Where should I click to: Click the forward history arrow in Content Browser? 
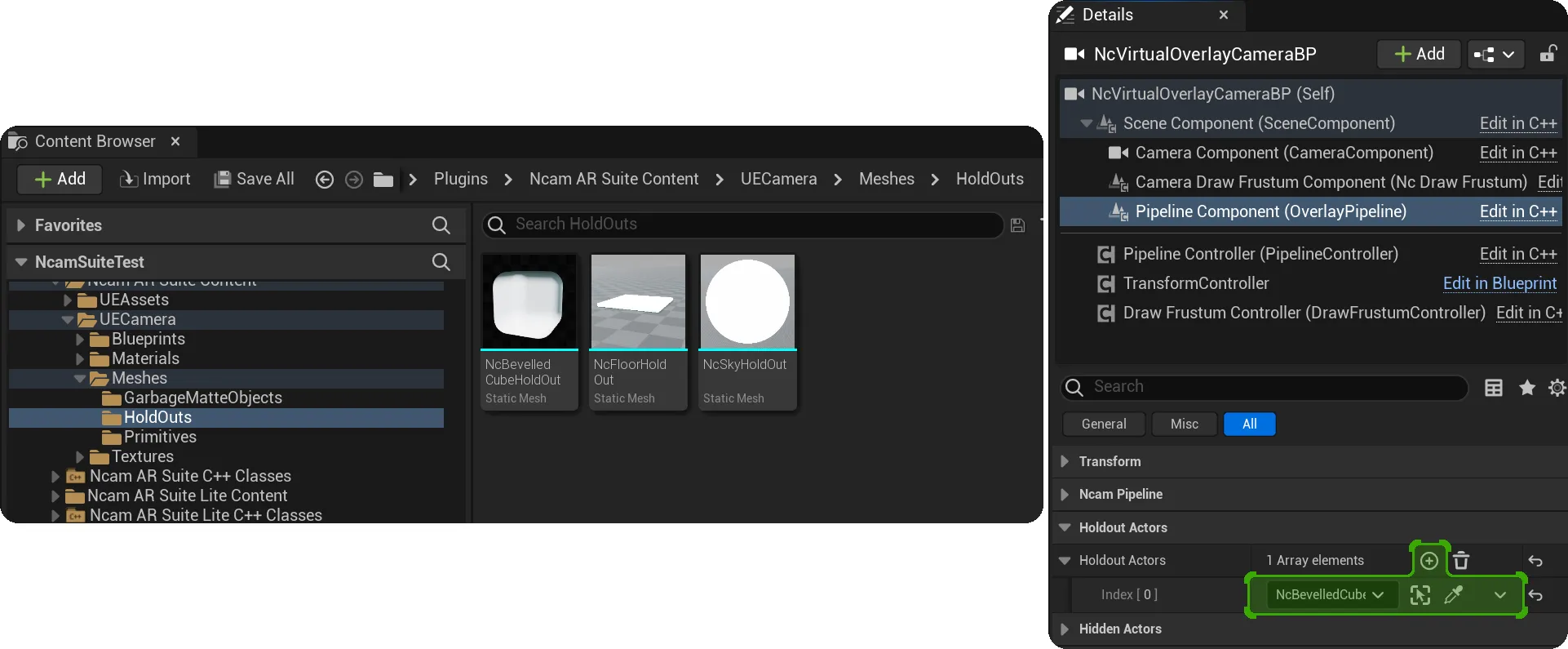(x=354, y=180)
